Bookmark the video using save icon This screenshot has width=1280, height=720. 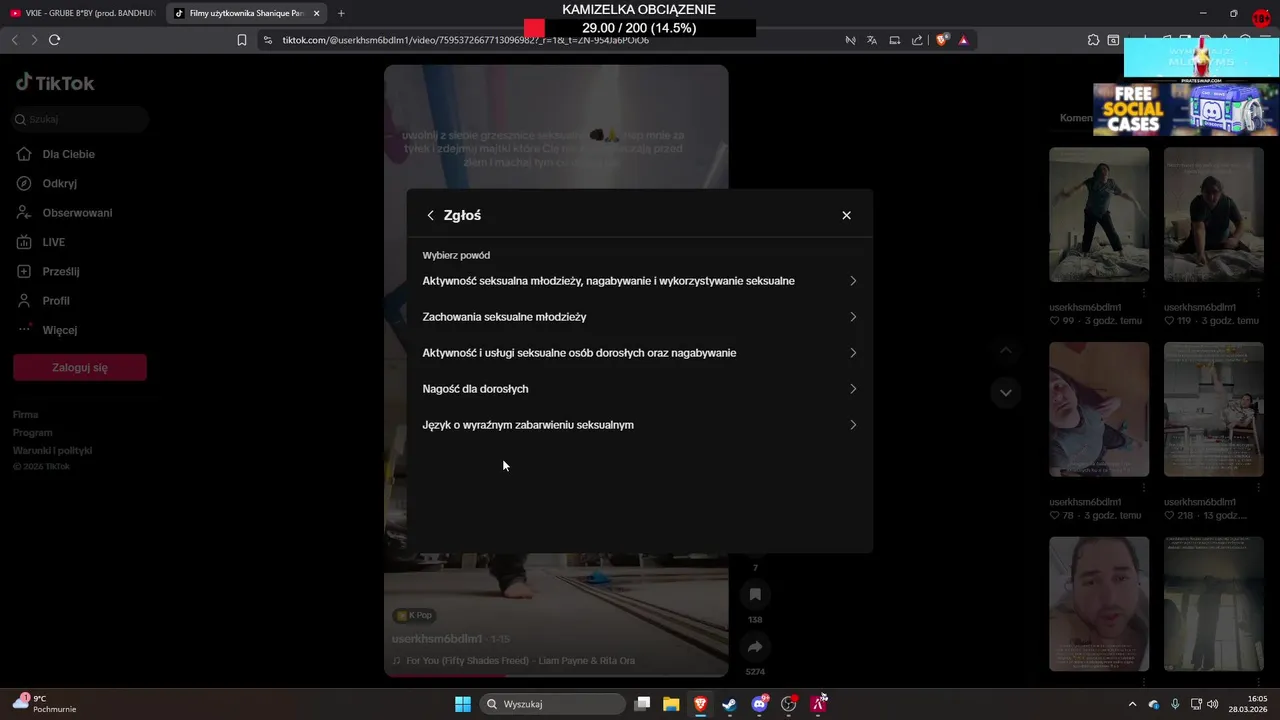(x=755, y=595)
